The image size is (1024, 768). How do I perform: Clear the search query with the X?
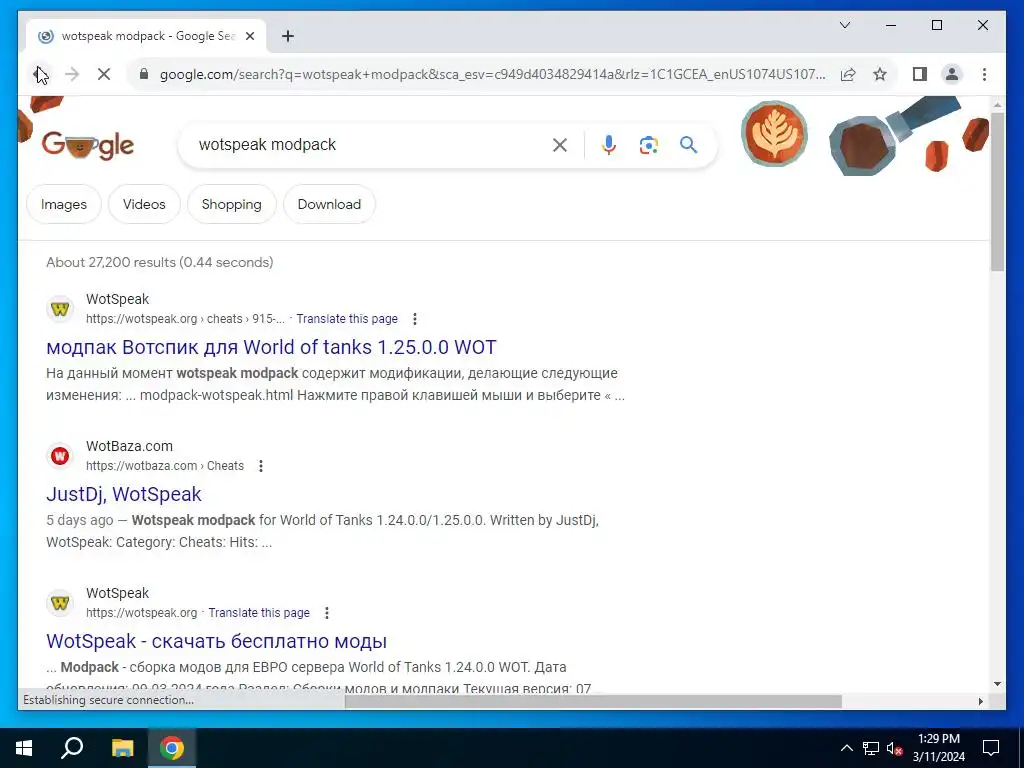coord(560,145)
